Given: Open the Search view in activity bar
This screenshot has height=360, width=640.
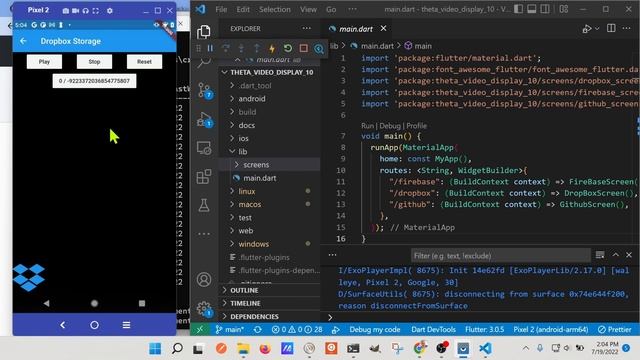Looking at the screenshot, I should click(204, 62).
